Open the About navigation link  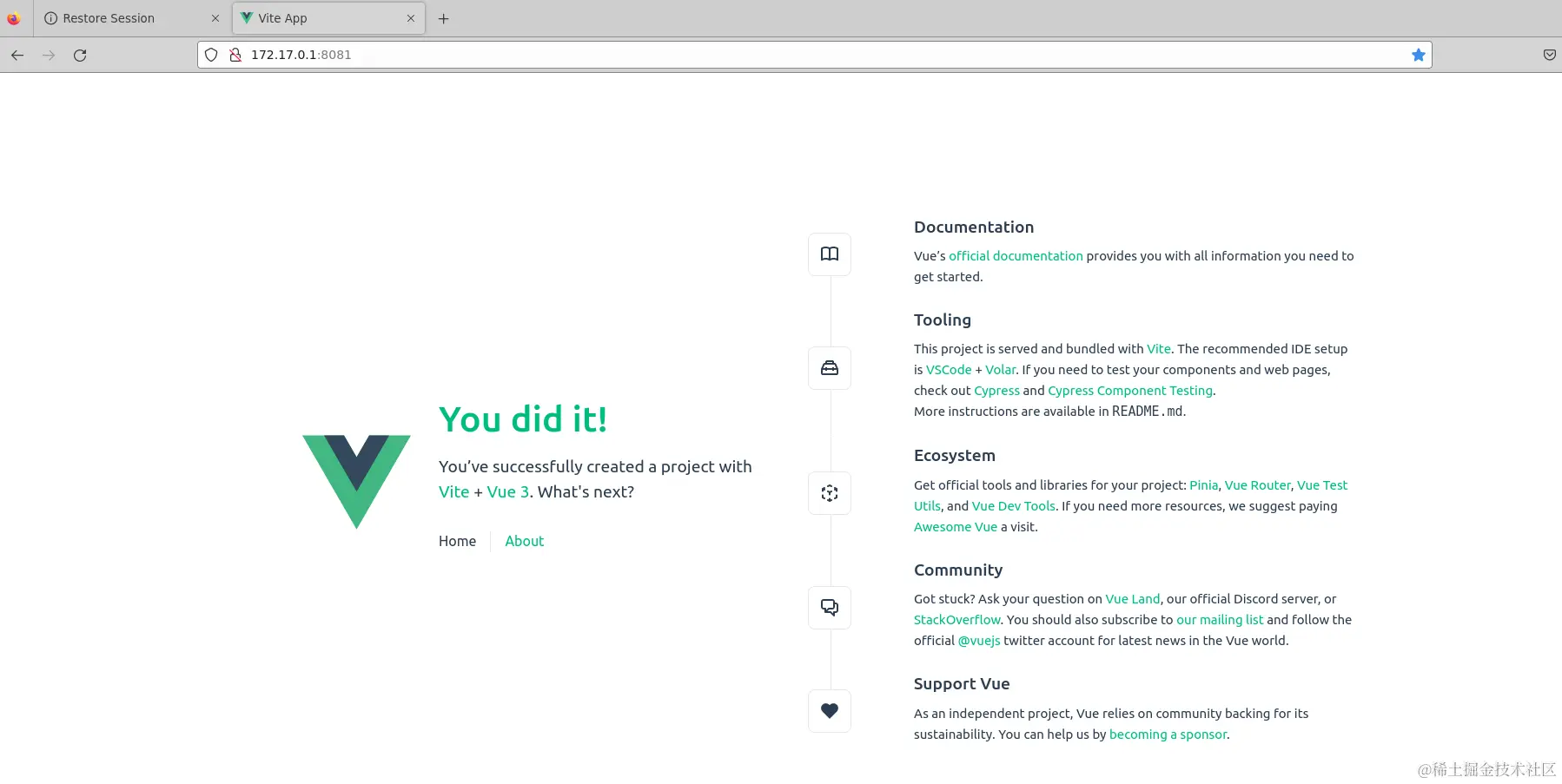coord(525,541)
